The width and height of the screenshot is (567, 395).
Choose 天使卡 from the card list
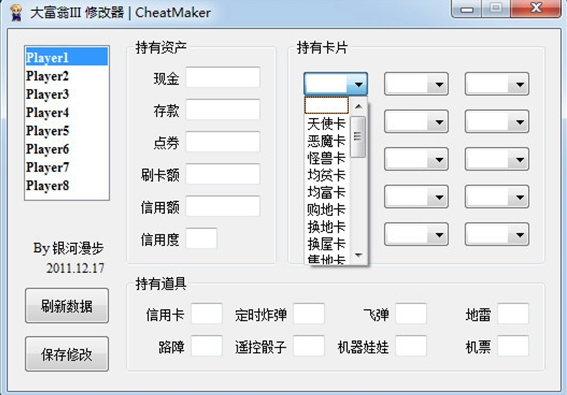coord(327,124)
